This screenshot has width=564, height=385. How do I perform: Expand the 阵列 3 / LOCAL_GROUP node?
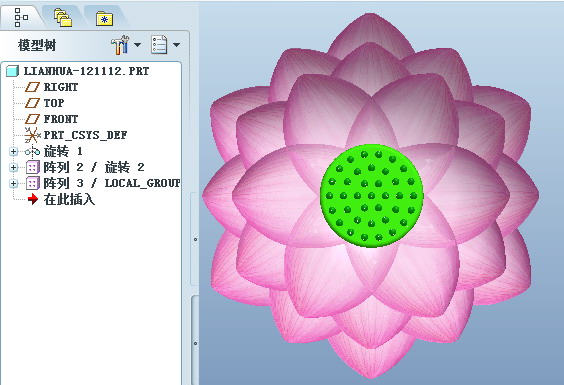pyautogui.click(x=13, y=184)
